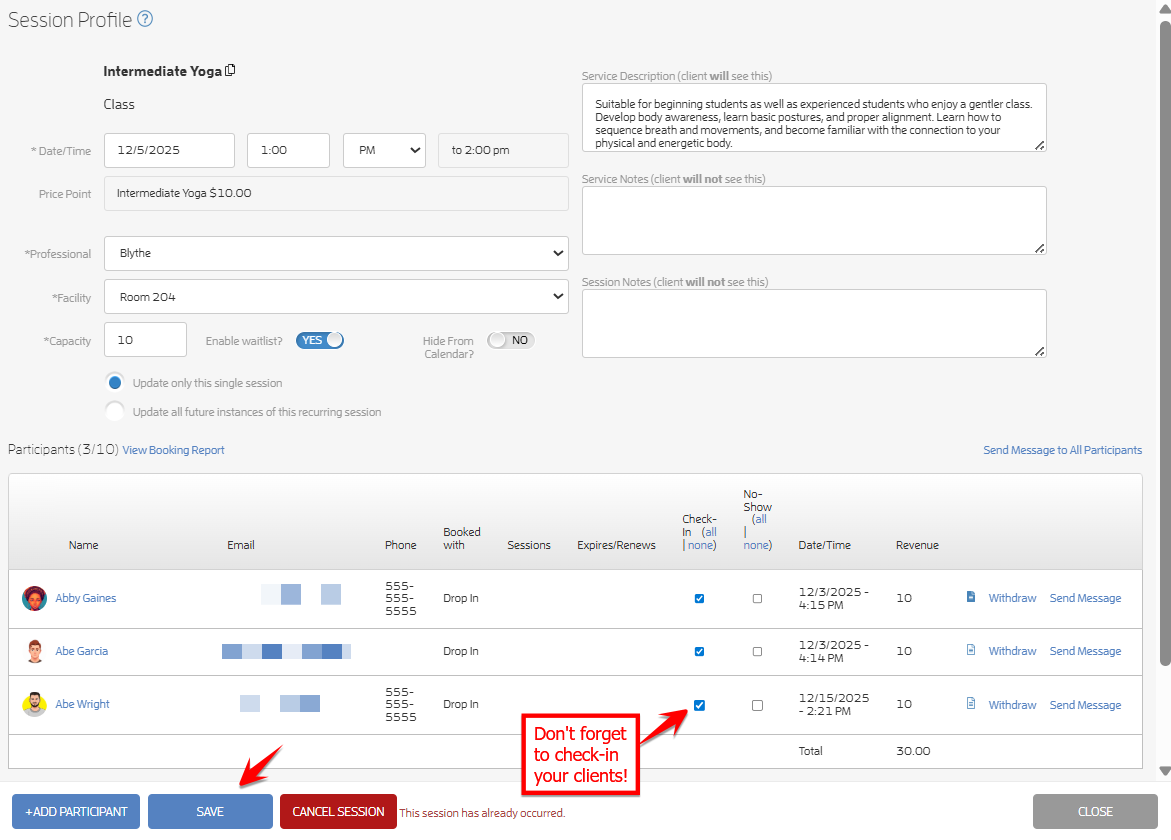Click the Capacity input field
Viewport: 1171px width, 840px height.
146,340
